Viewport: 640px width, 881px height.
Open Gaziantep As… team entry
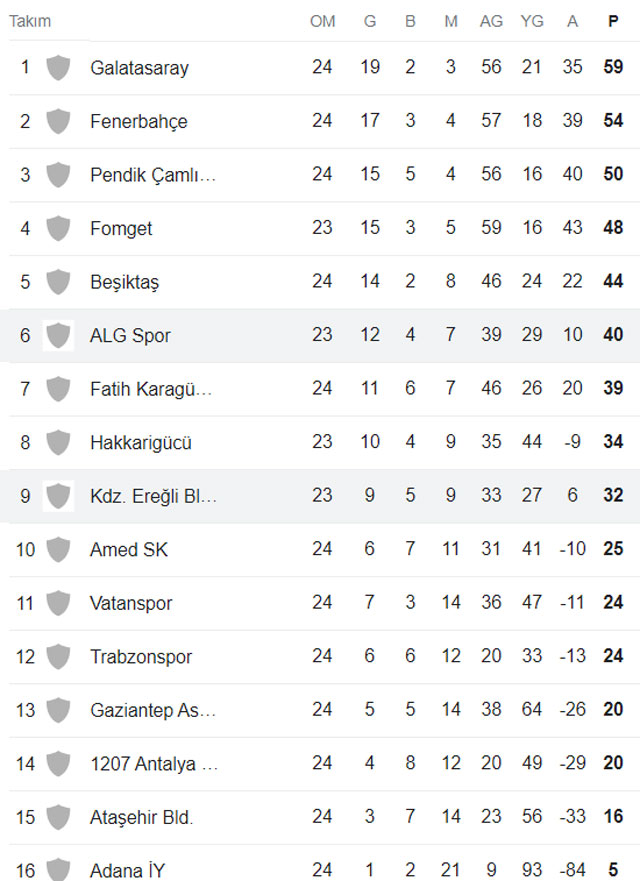pyautogui.click(x=153, y=710)
